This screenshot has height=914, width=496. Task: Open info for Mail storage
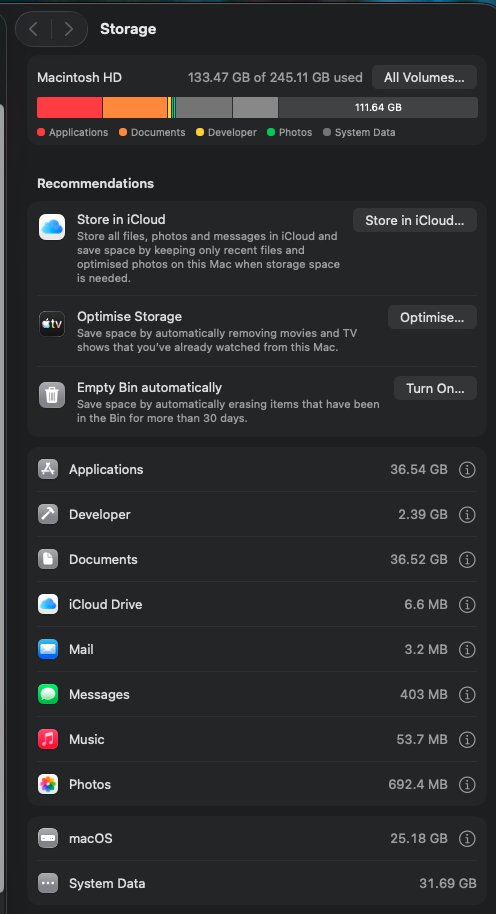click(x=467, y=649)
